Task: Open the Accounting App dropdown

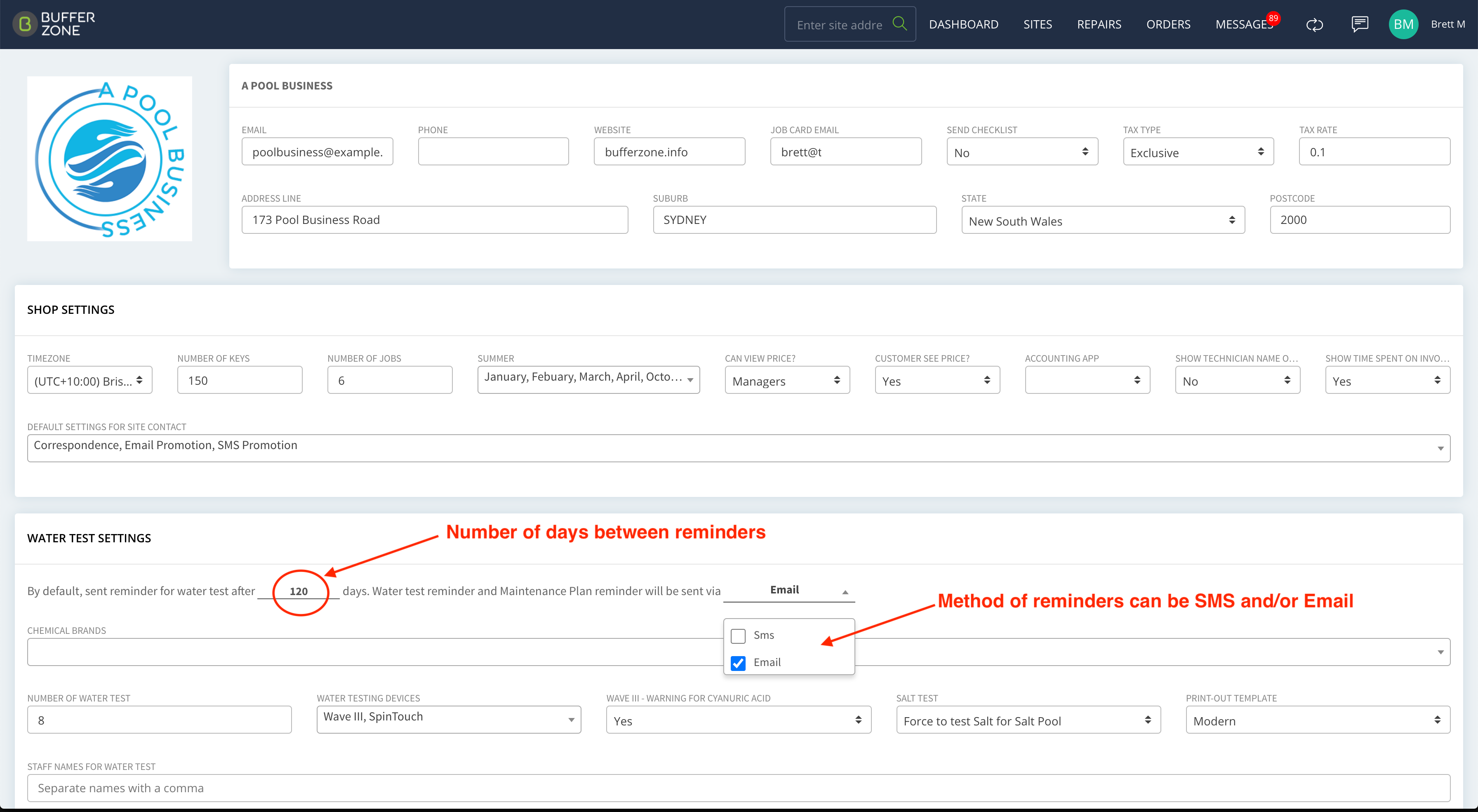Action: click(1087, 381)
